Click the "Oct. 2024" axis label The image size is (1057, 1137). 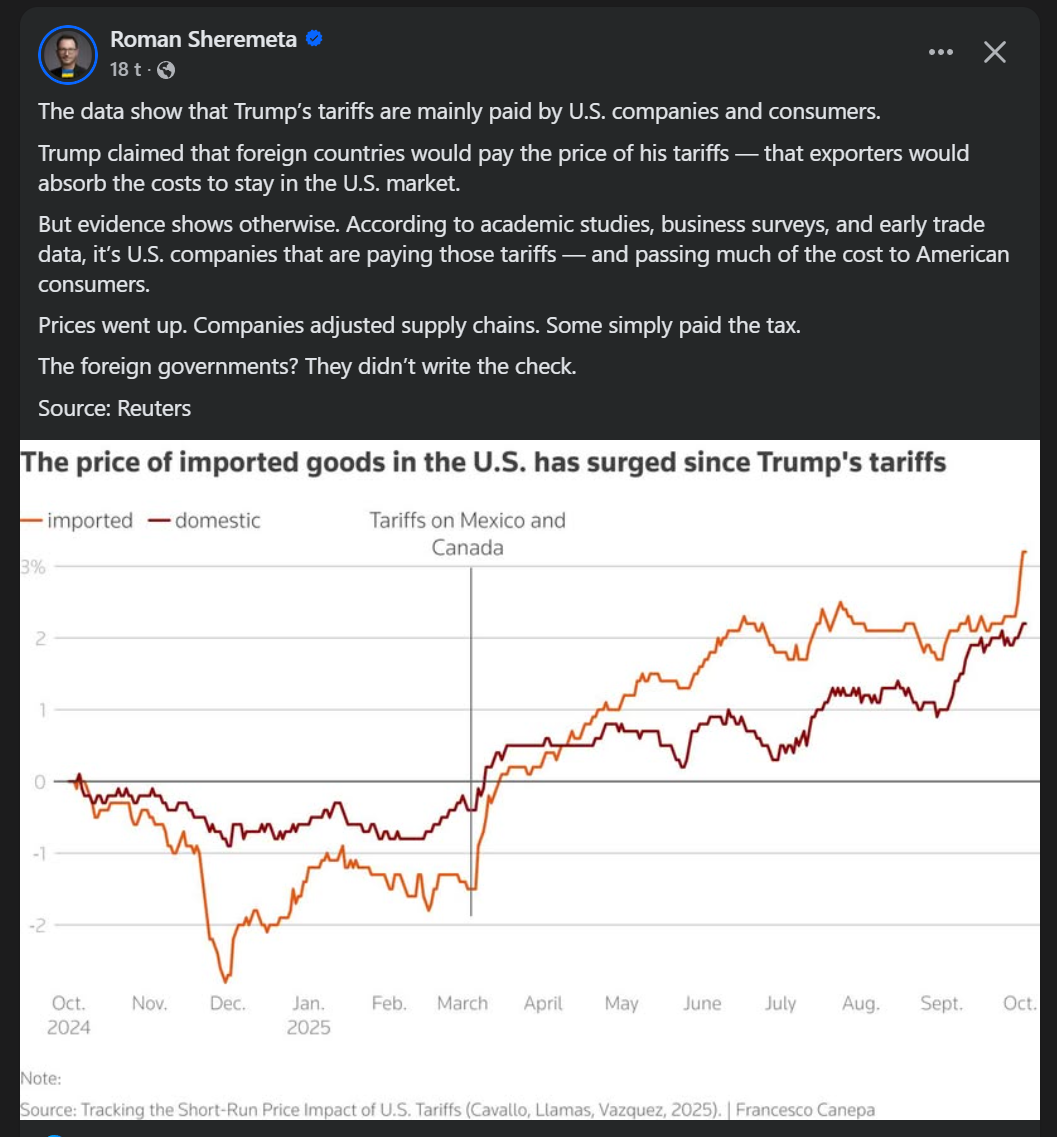(68, 1014)
